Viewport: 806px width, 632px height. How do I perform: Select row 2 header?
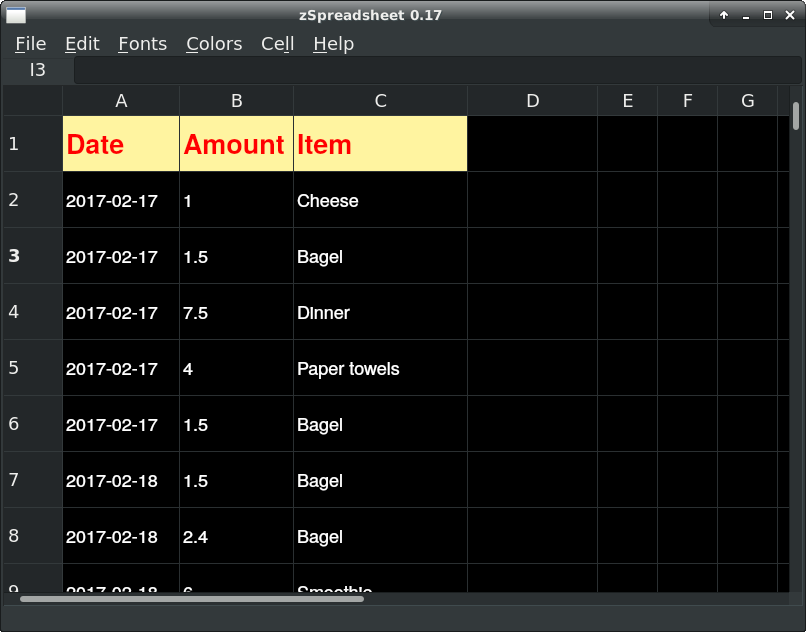pyautogui.click(x=33, y=200)
